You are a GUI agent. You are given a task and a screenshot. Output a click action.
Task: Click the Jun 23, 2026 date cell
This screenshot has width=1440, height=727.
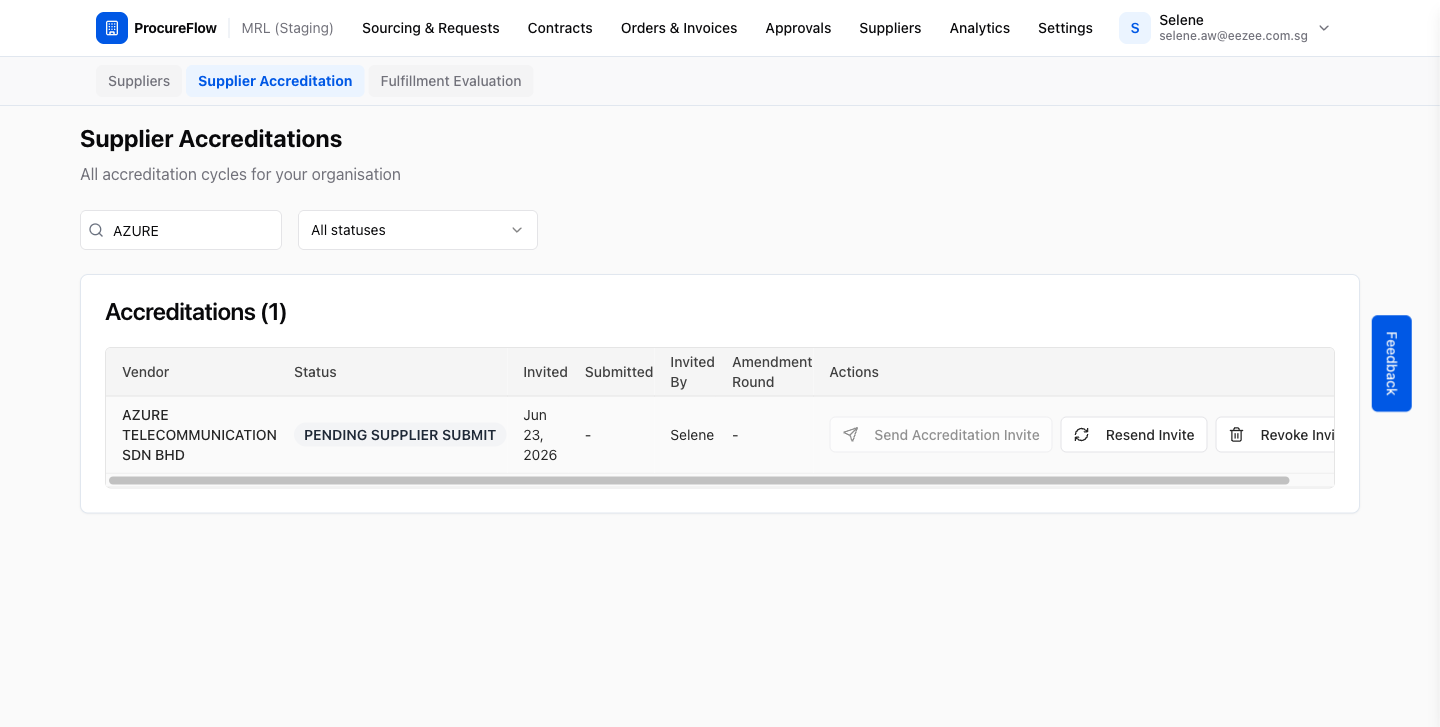tap(540, 435)
